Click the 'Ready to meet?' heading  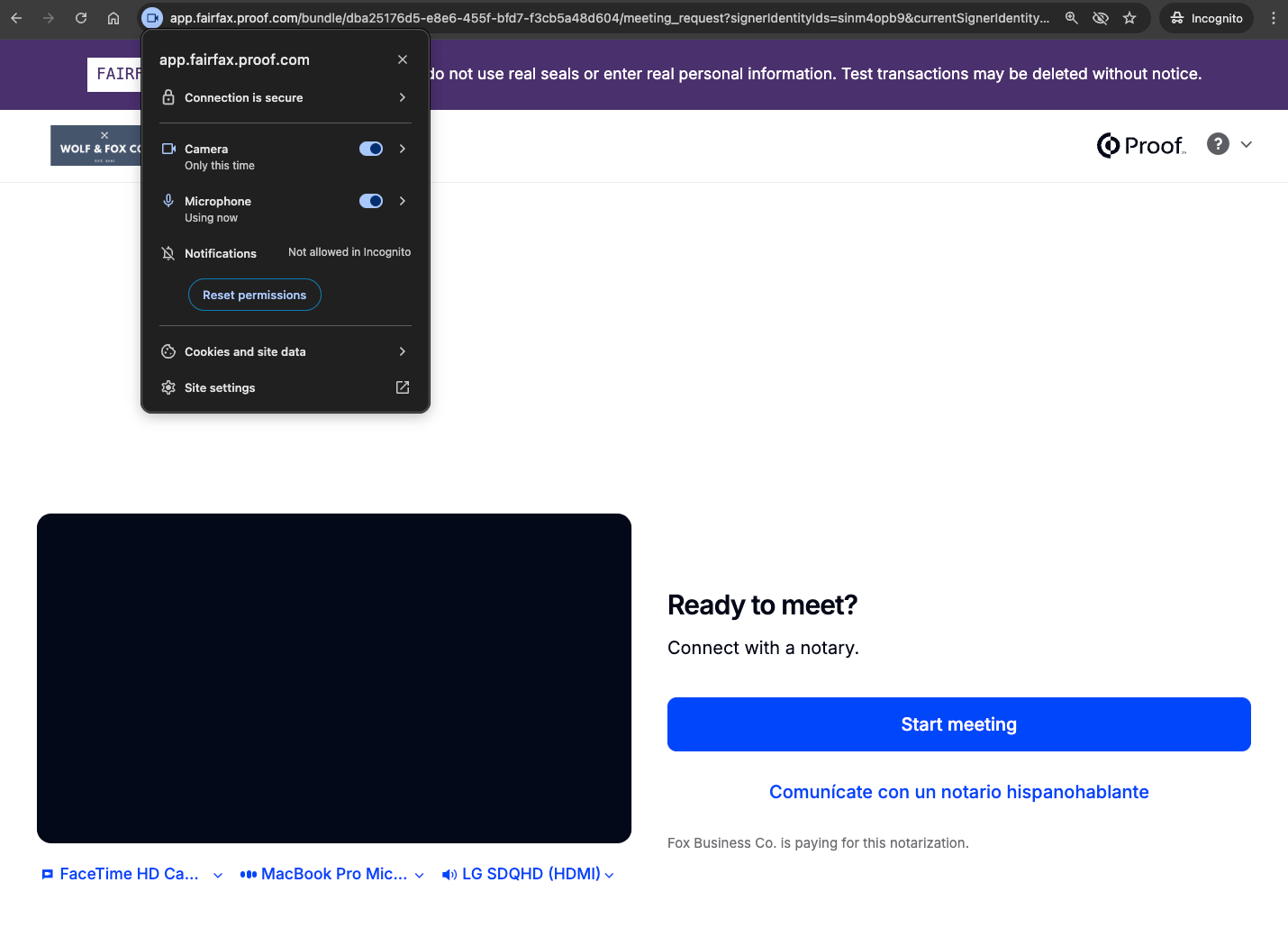coord(762,605)
